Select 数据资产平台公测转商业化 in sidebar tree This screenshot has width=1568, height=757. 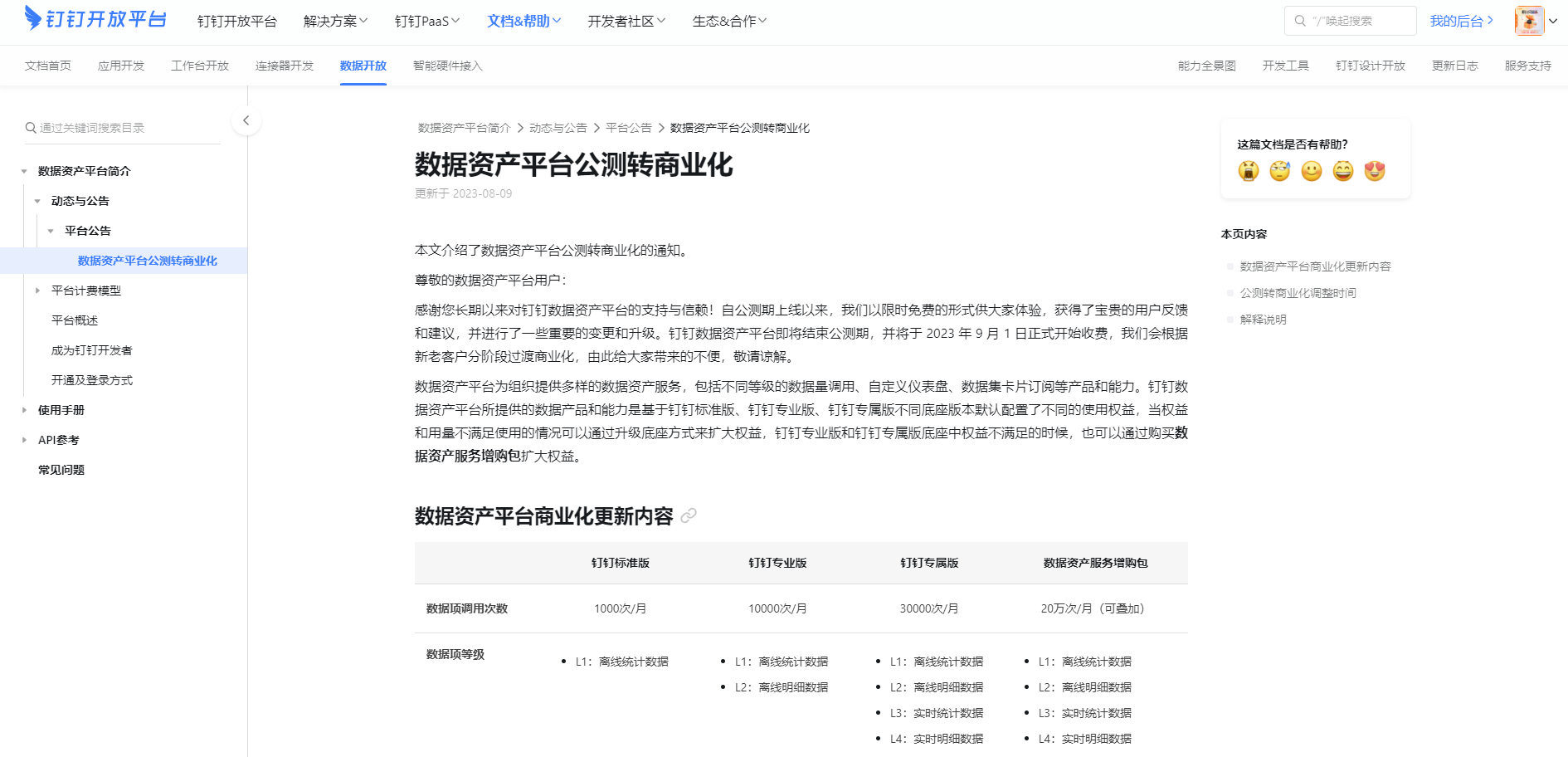(x=148, y=261)
